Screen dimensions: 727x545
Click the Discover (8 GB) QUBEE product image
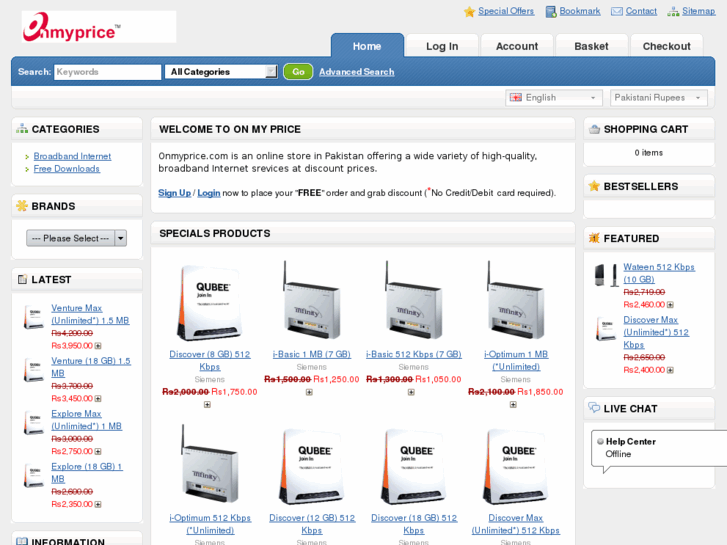pyautogui.click(x=210, y=303)
